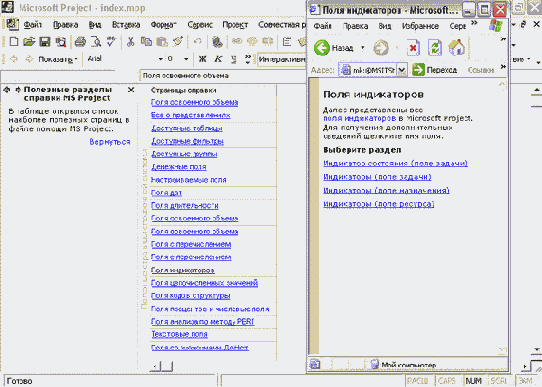Screen dimensions: 542x387
Task: Open the Избранное menu in help window
Action: [420, 26]
